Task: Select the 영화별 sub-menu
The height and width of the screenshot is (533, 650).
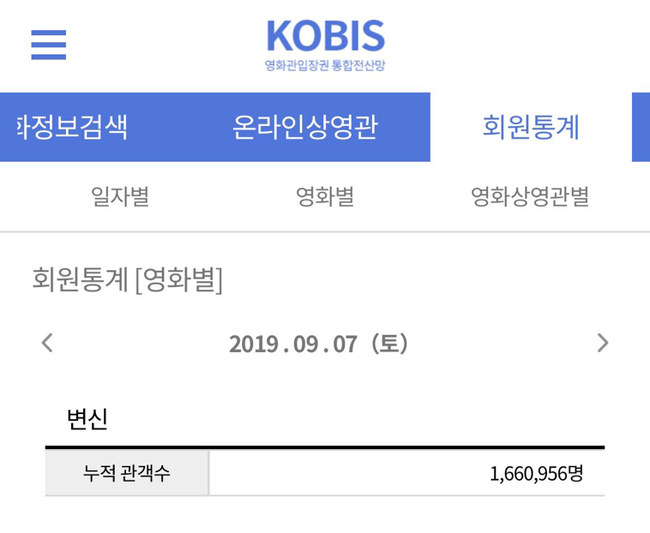Action: [325, 197]
